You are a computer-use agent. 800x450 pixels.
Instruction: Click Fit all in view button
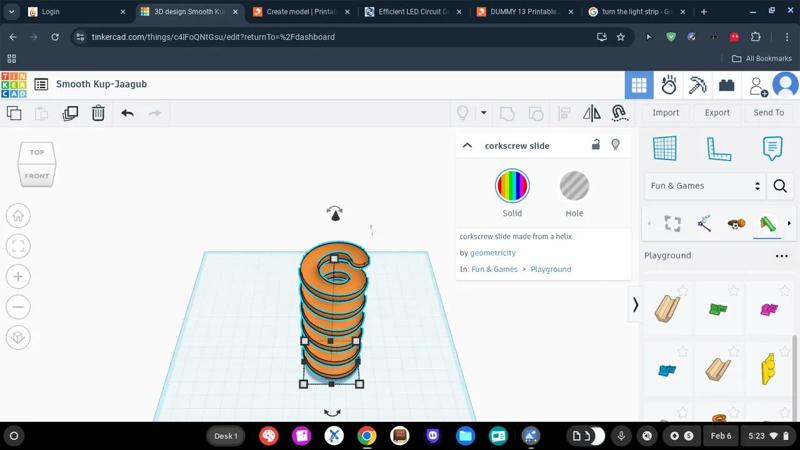[18, 246]
